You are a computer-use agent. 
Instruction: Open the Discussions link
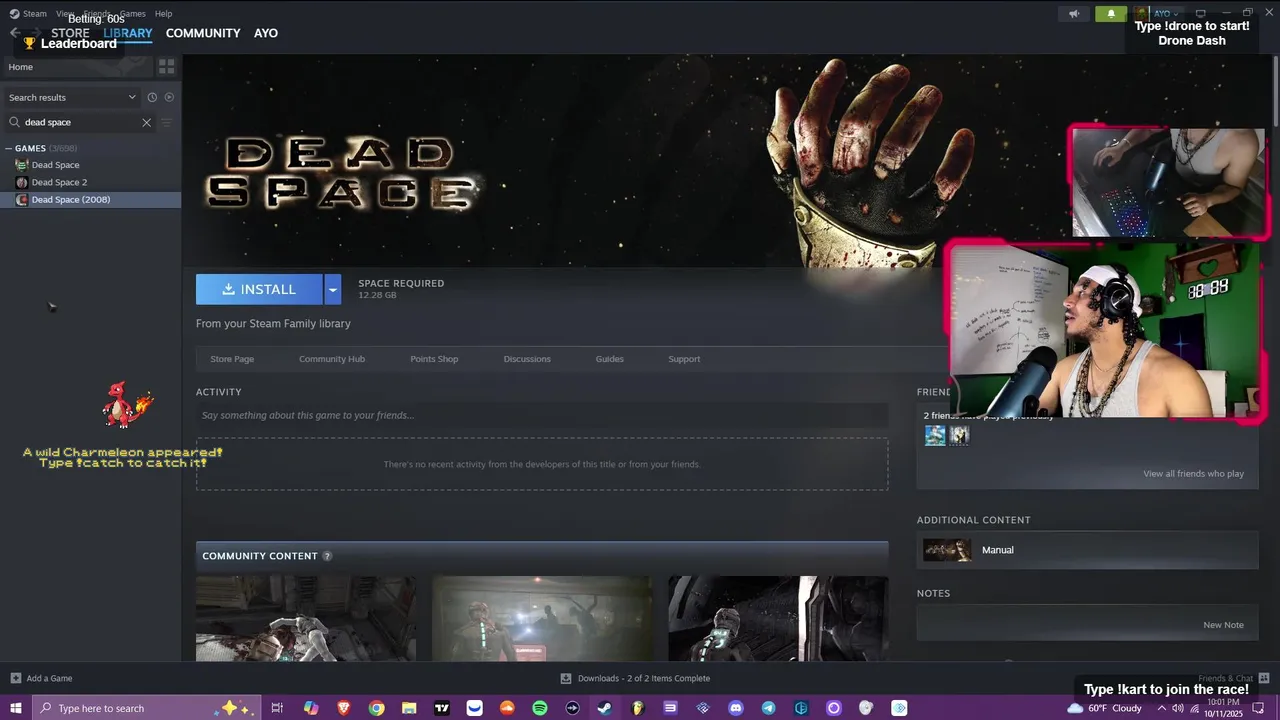click(527, 359)
